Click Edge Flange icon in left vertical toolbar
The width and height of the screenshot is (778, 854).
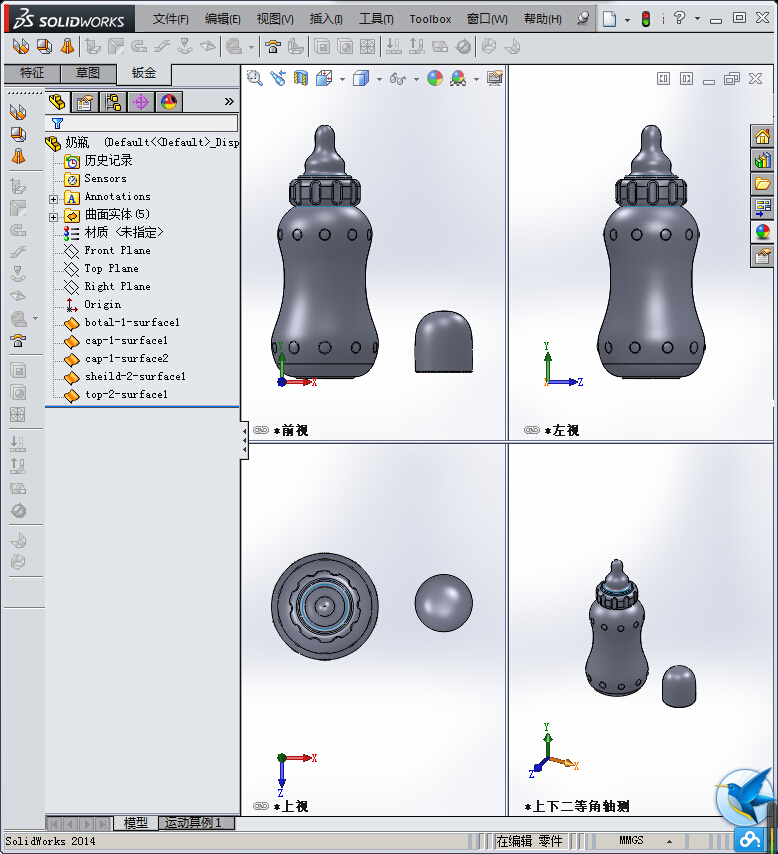(18, 187)
